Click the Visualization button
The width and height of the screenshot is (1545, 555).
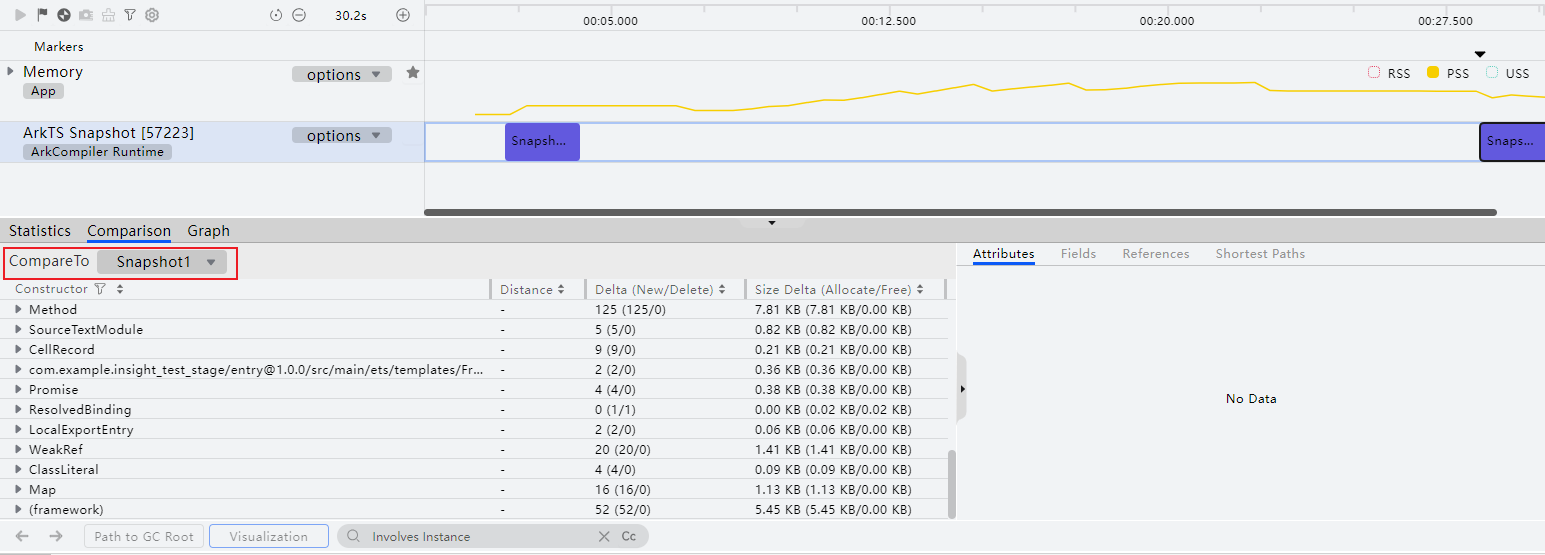269,537
